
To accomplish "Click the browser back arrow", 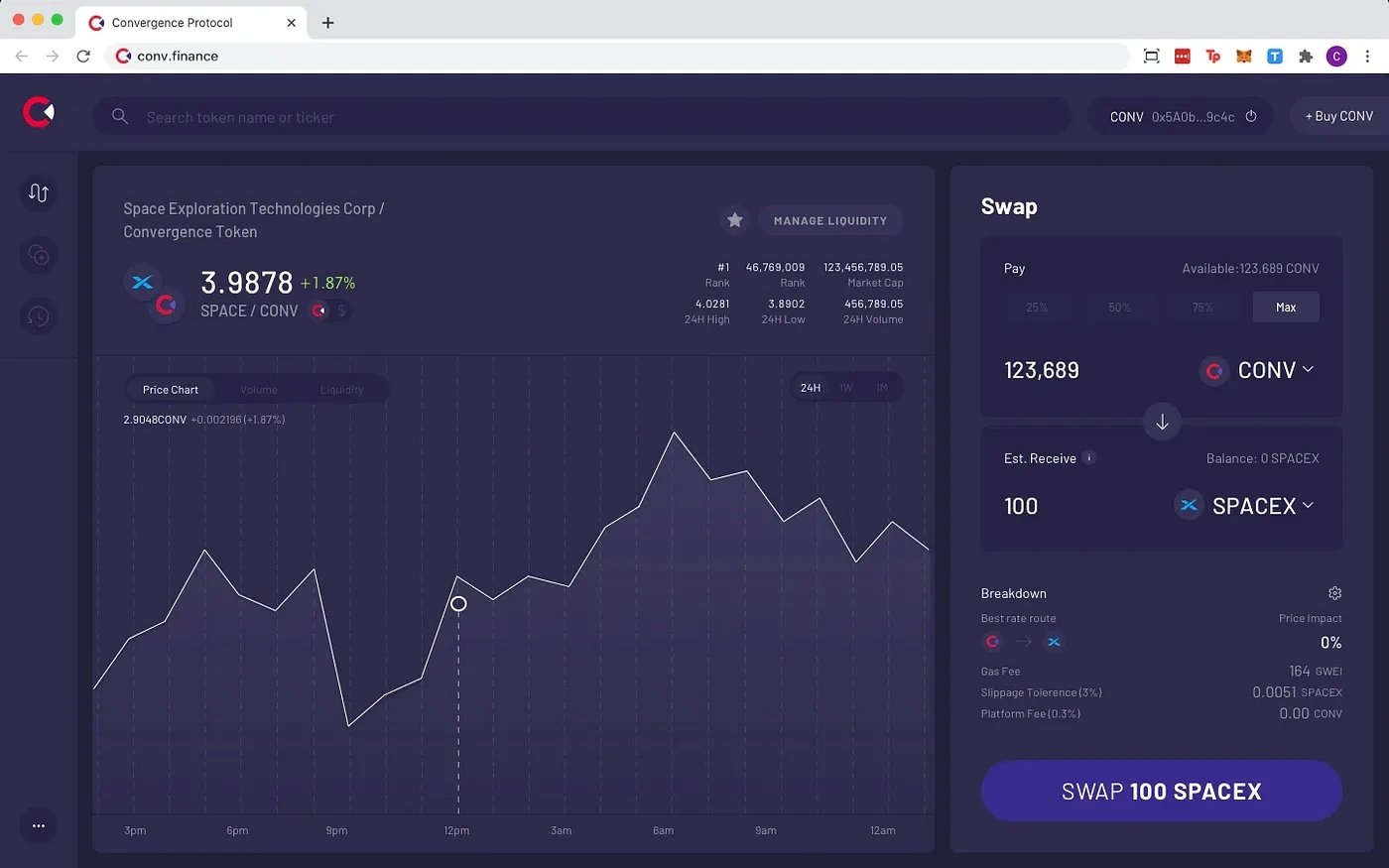I will point(22,57).
